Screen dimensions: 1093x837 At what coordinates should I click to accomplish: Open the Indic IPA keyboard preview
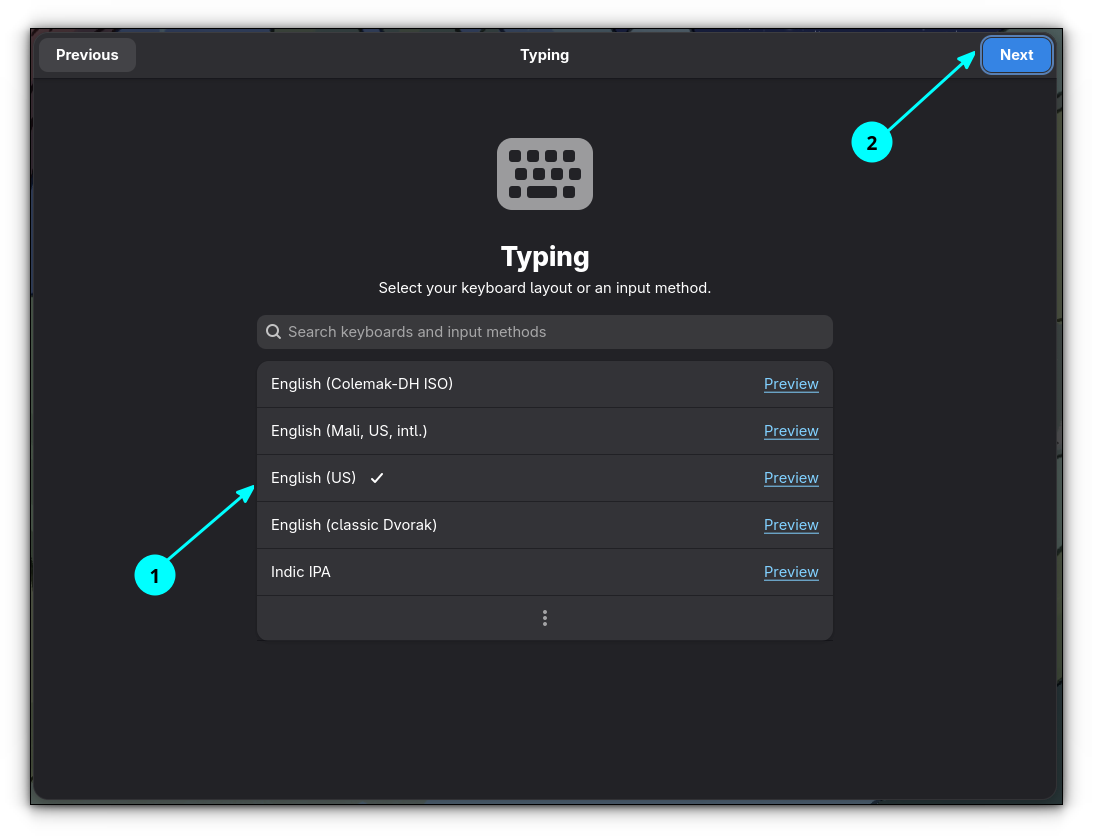point(791,571)
